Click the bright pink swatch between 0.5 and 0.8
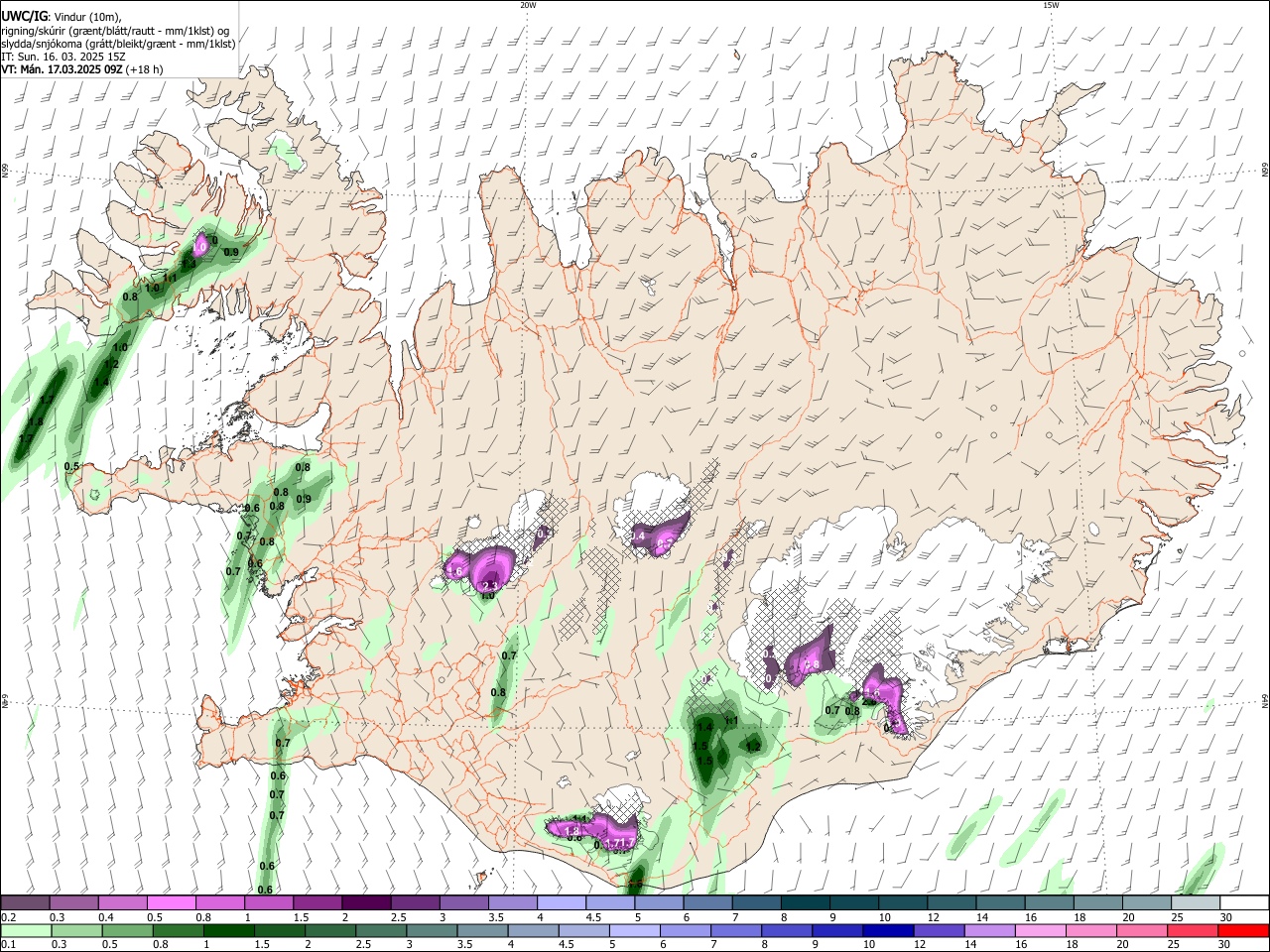The width and height of the screenshot is (1270, 952). [x=171, y=902]
